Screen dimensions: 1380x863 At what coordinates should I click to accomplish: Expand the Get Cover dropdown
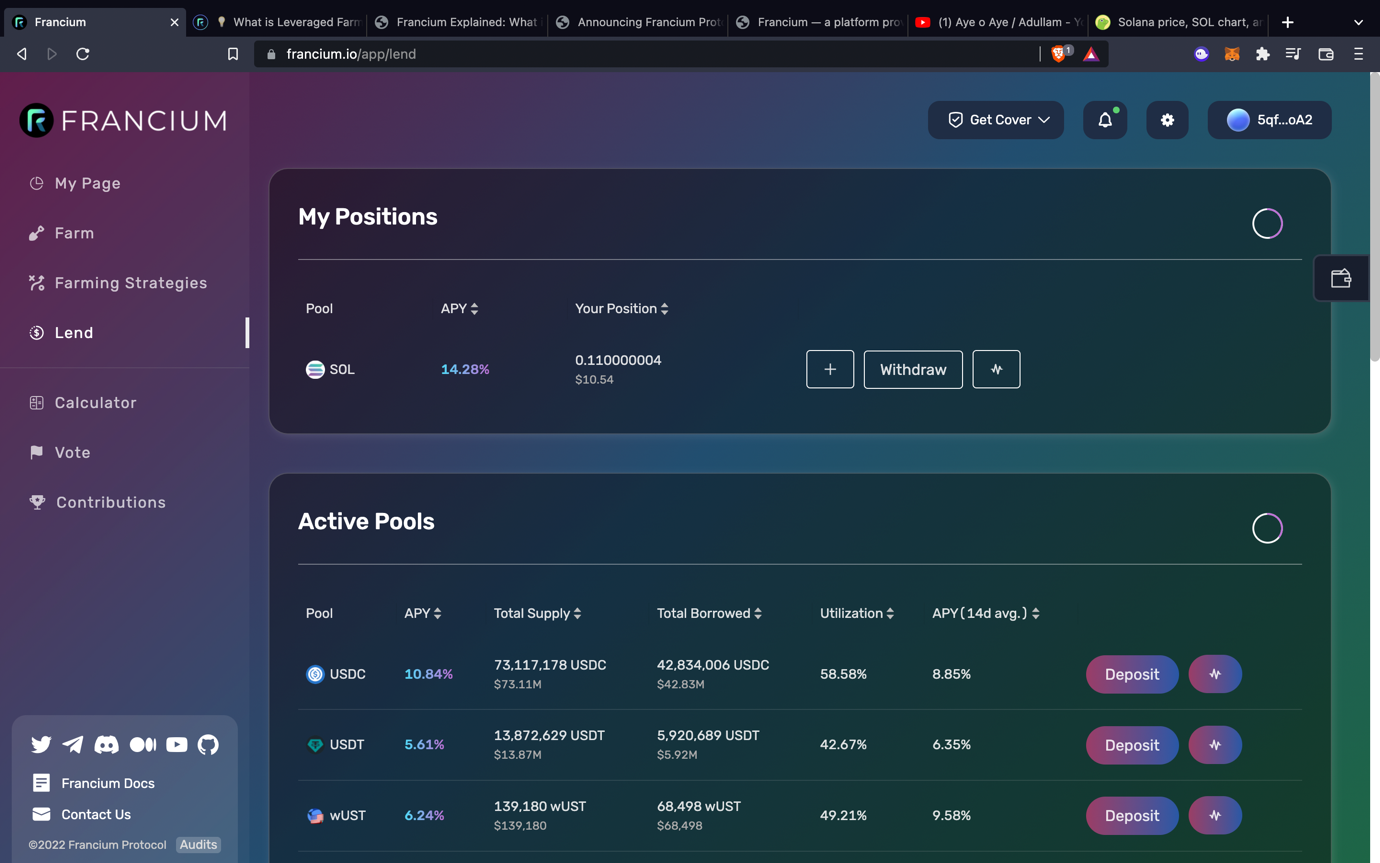996,120
